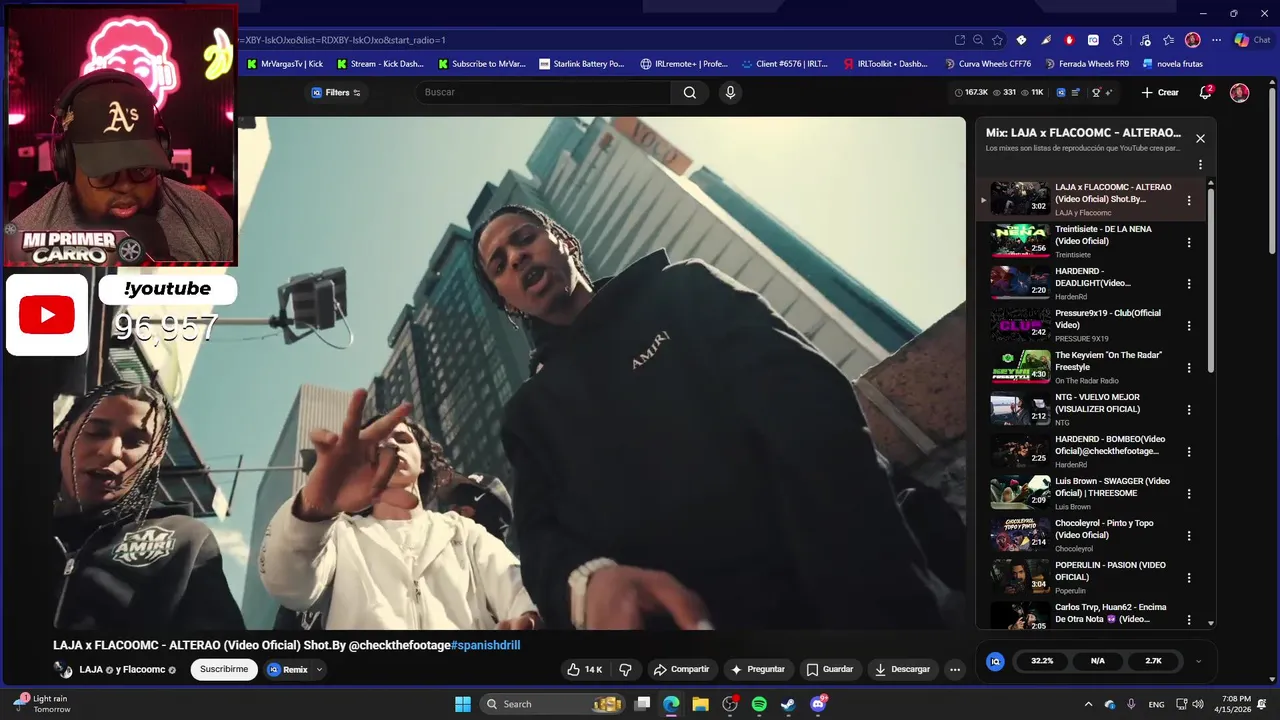
Task: Focus the Buscar search field
Action: tap(544, 92)
